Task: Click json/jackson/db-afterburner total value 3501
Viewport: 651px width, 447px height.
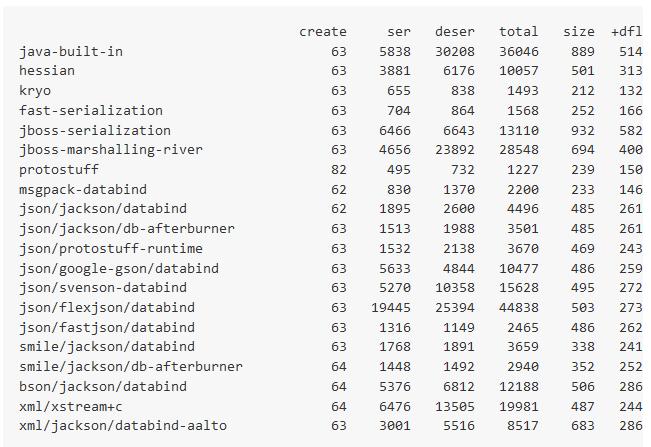Action: 523,228
